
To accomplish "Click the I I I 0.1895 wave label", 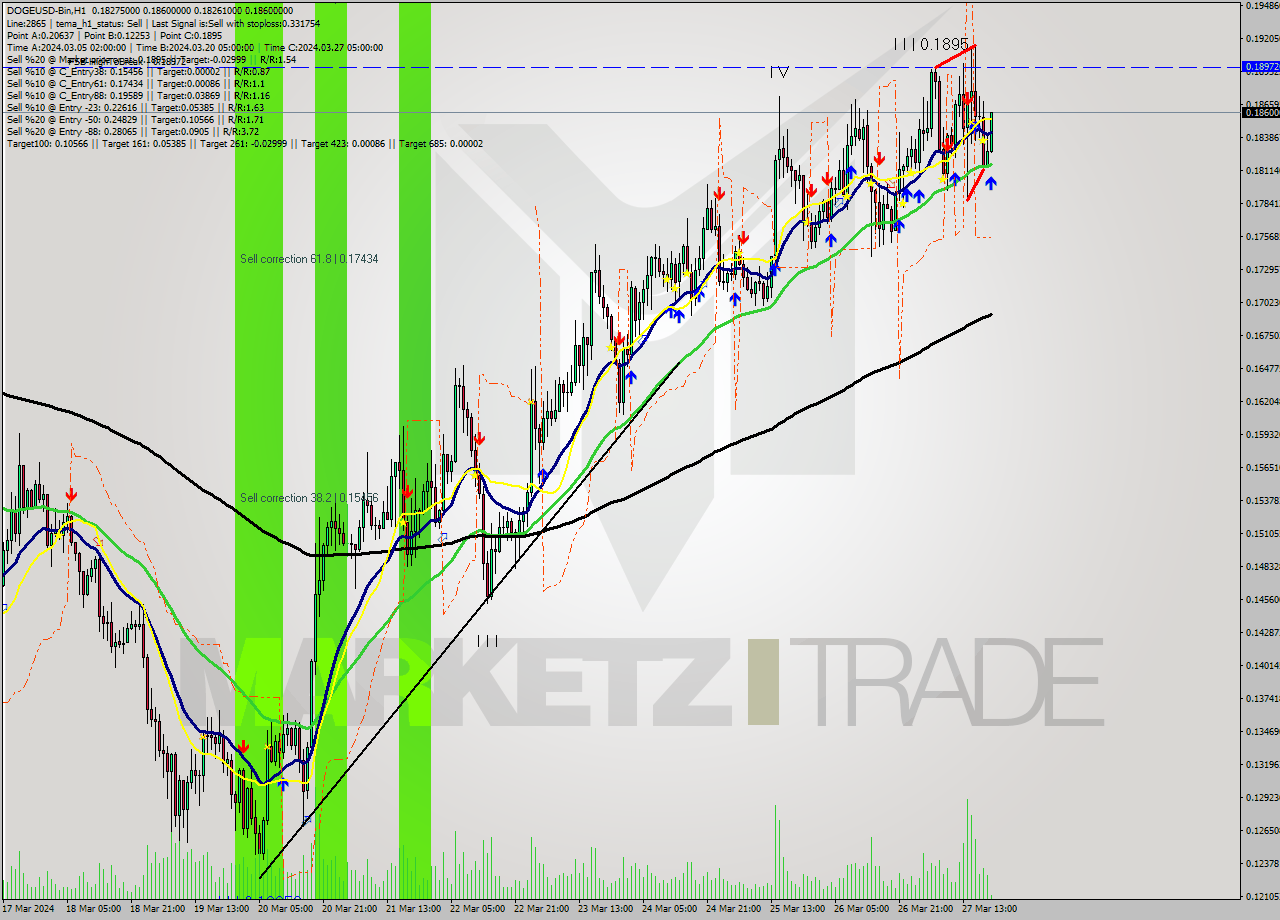I will (x=931, y=44).
